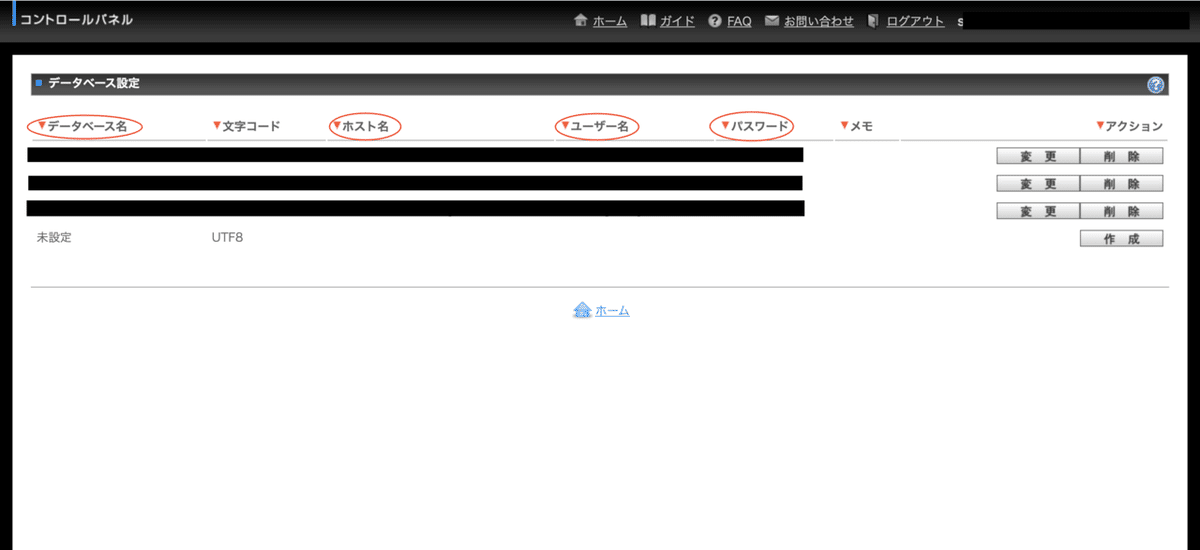Screen dimensions: 1200x550
Task: Go to the bottom ホーム link
Action: (612, 311)
